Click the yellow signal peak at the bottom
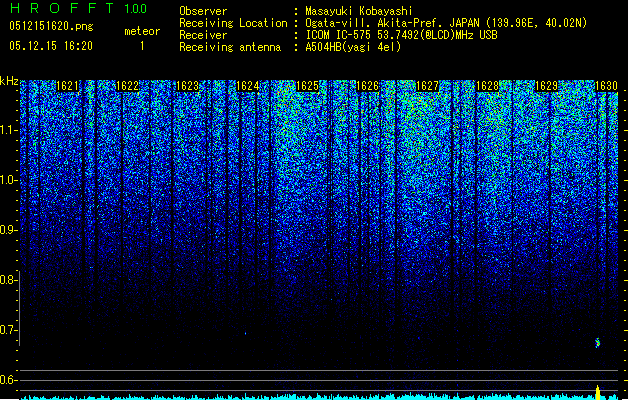The height and width of the screenshot is (400, 629). tap(598, 393)
